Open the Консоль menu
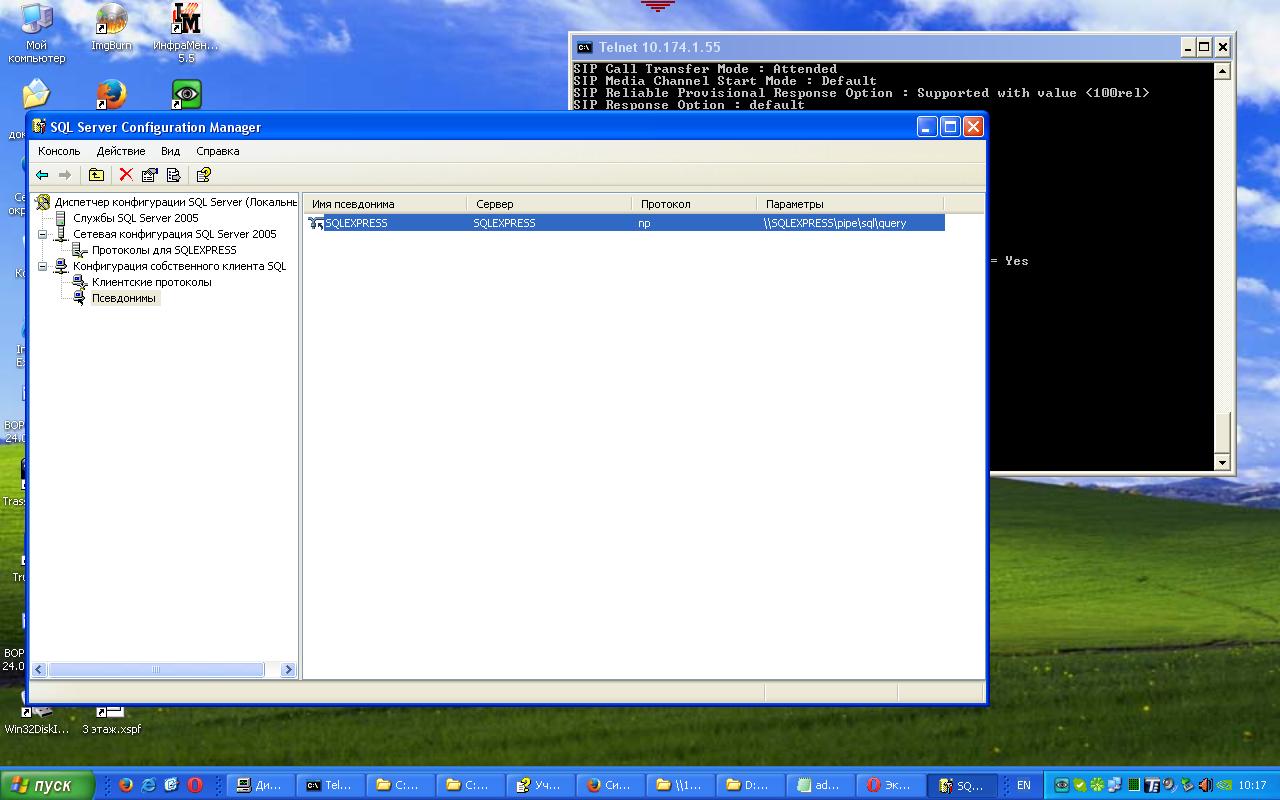 [x=59, y=151]
